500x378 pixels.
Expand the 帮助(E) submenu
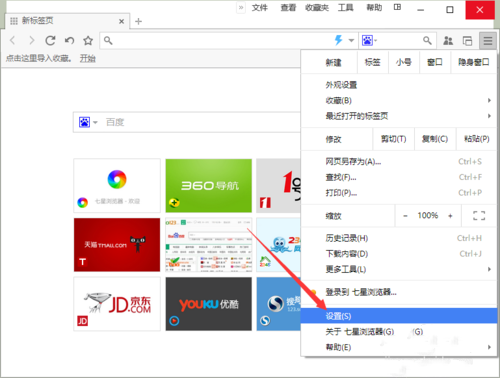point(399,347)
